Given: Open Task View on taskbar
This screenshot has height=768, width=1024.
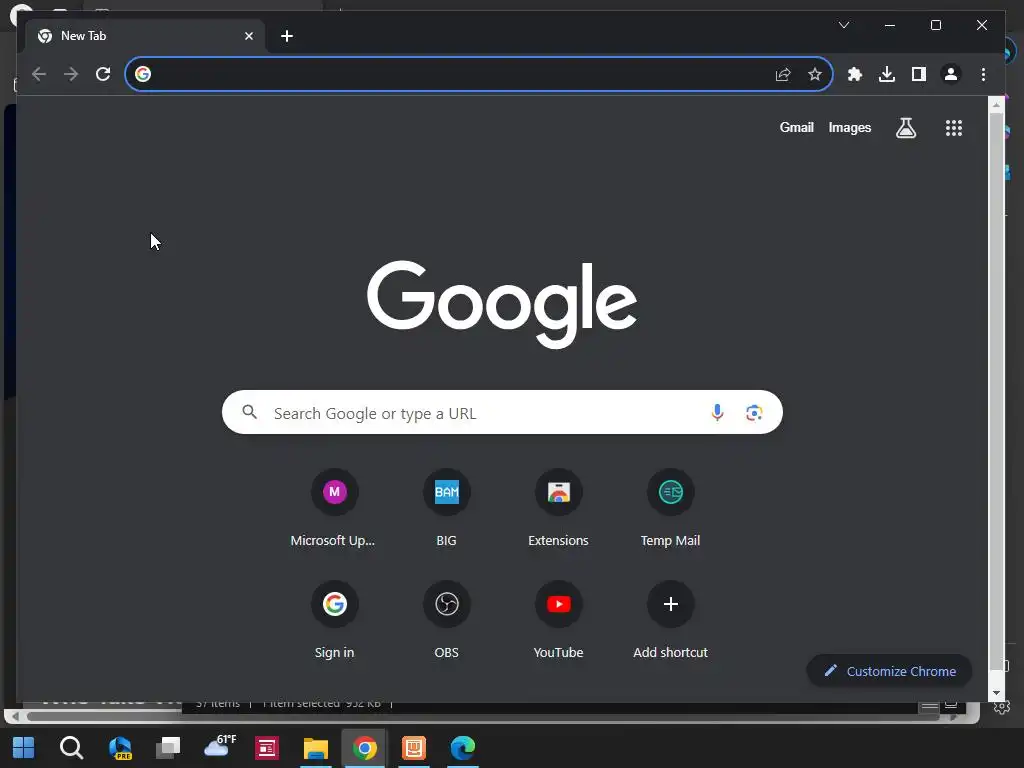Looking at the screenshot, I should click(168, 748).
